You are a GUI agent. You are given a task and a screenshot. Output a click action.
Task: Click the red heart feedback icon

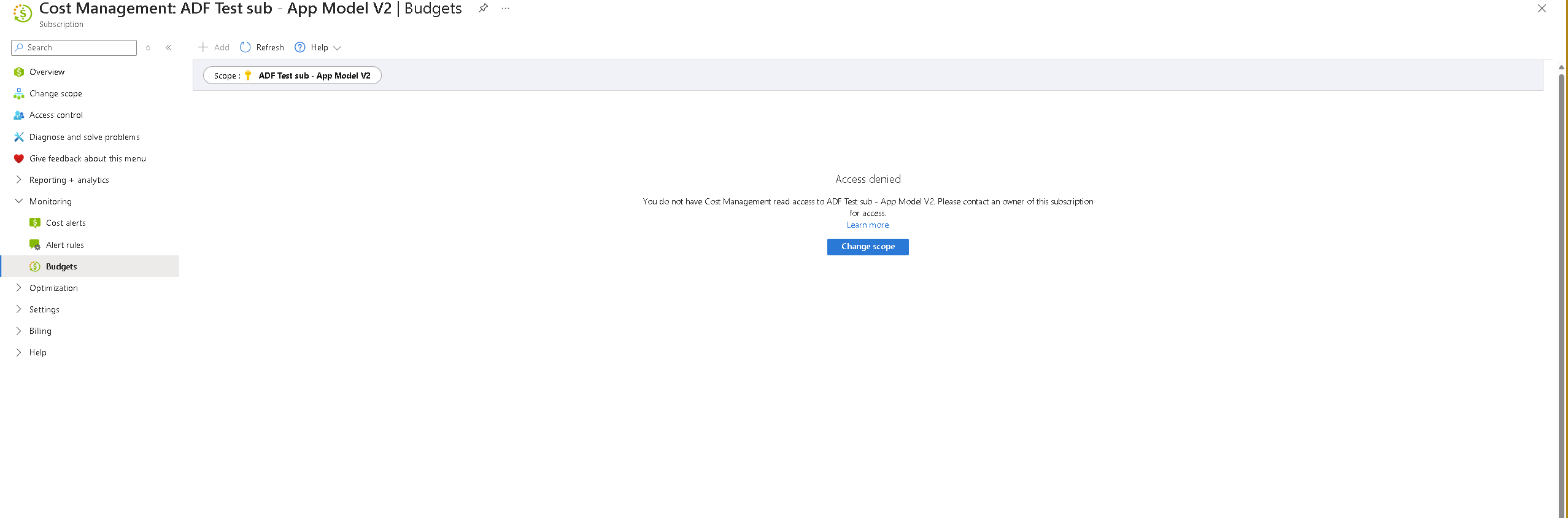(x=19, y=158)
